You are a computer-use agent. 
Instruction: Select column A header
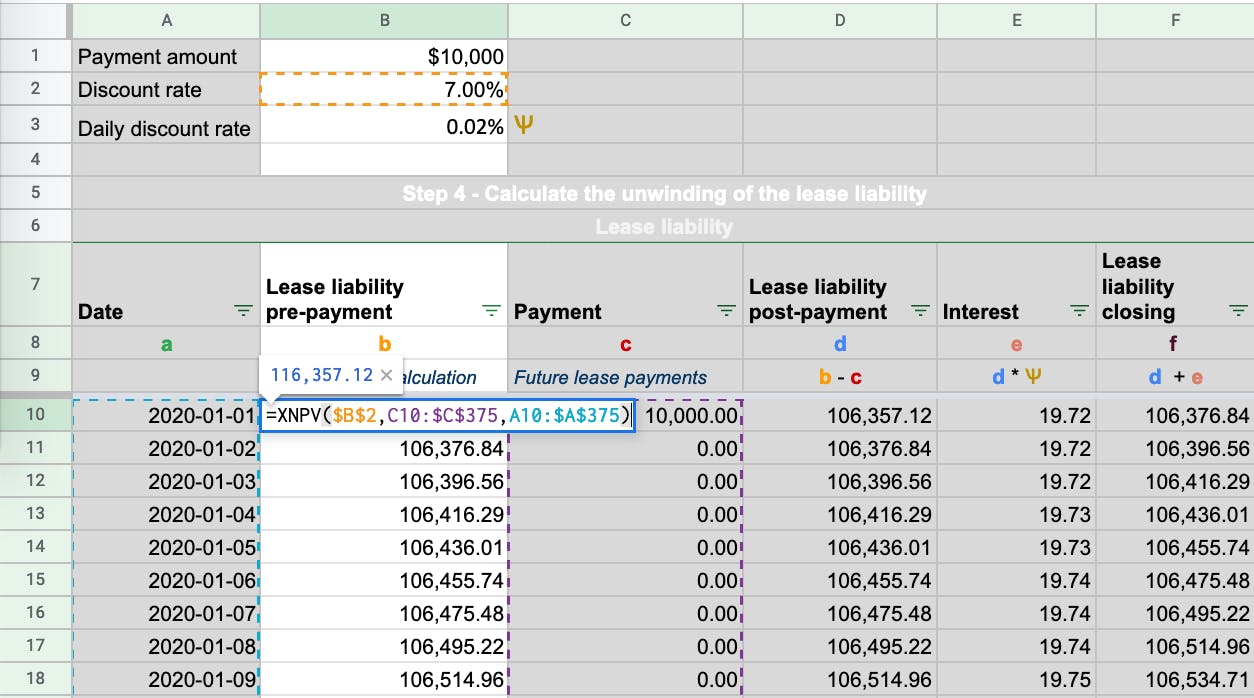(166, 19)
